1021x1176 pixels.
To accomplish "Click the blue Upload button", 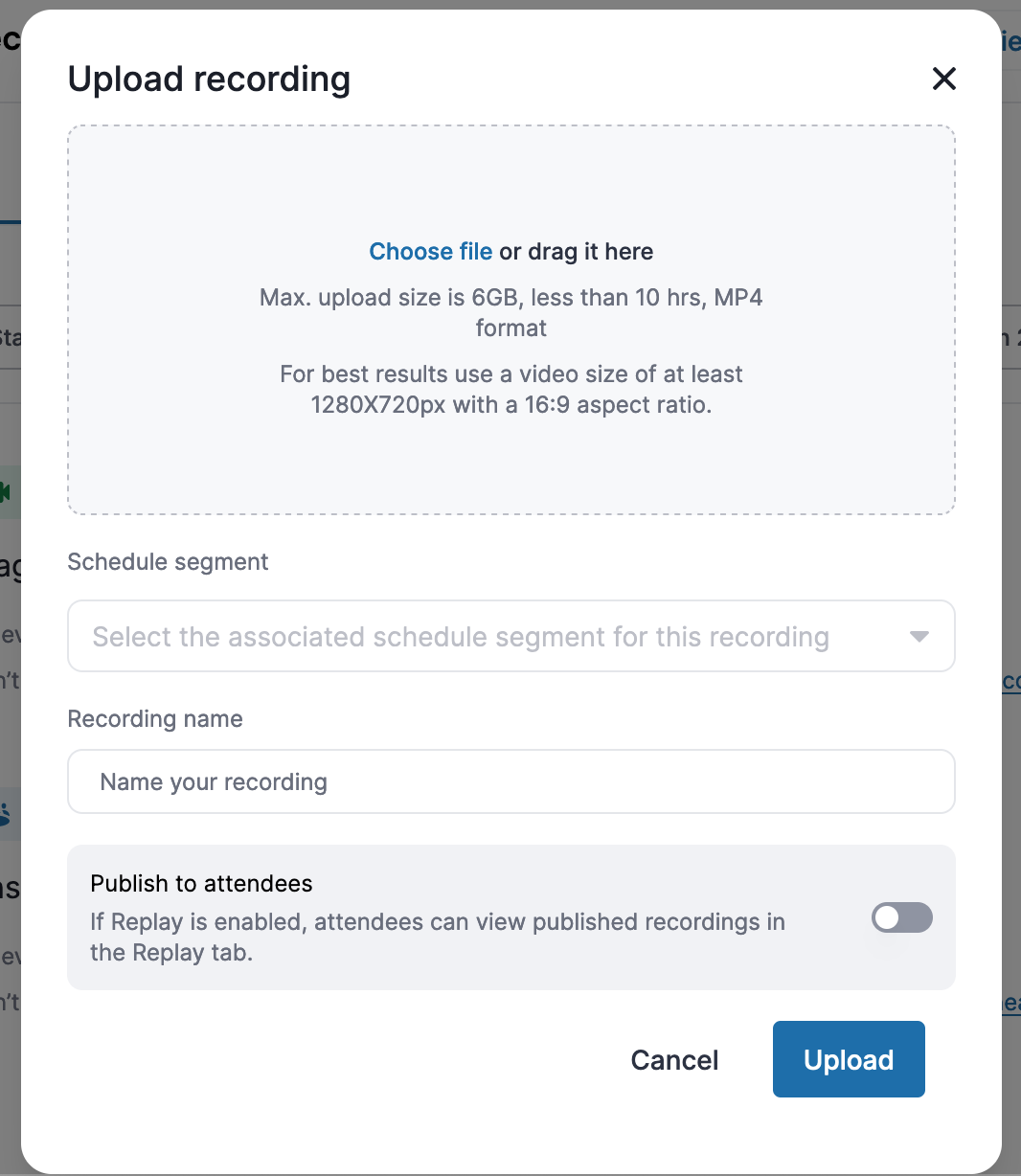I will coord(849,1059).
